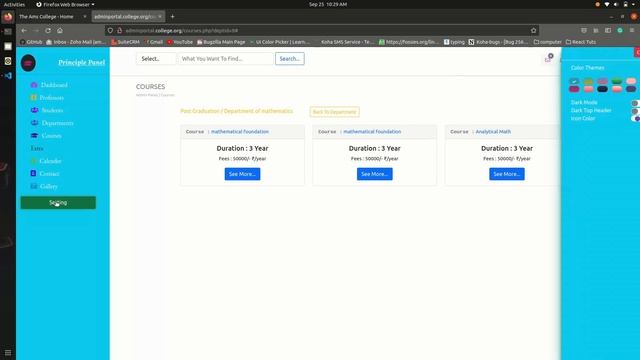Pick the olive yellow color theme swatch
640x360 pixels.
point(588,81)
